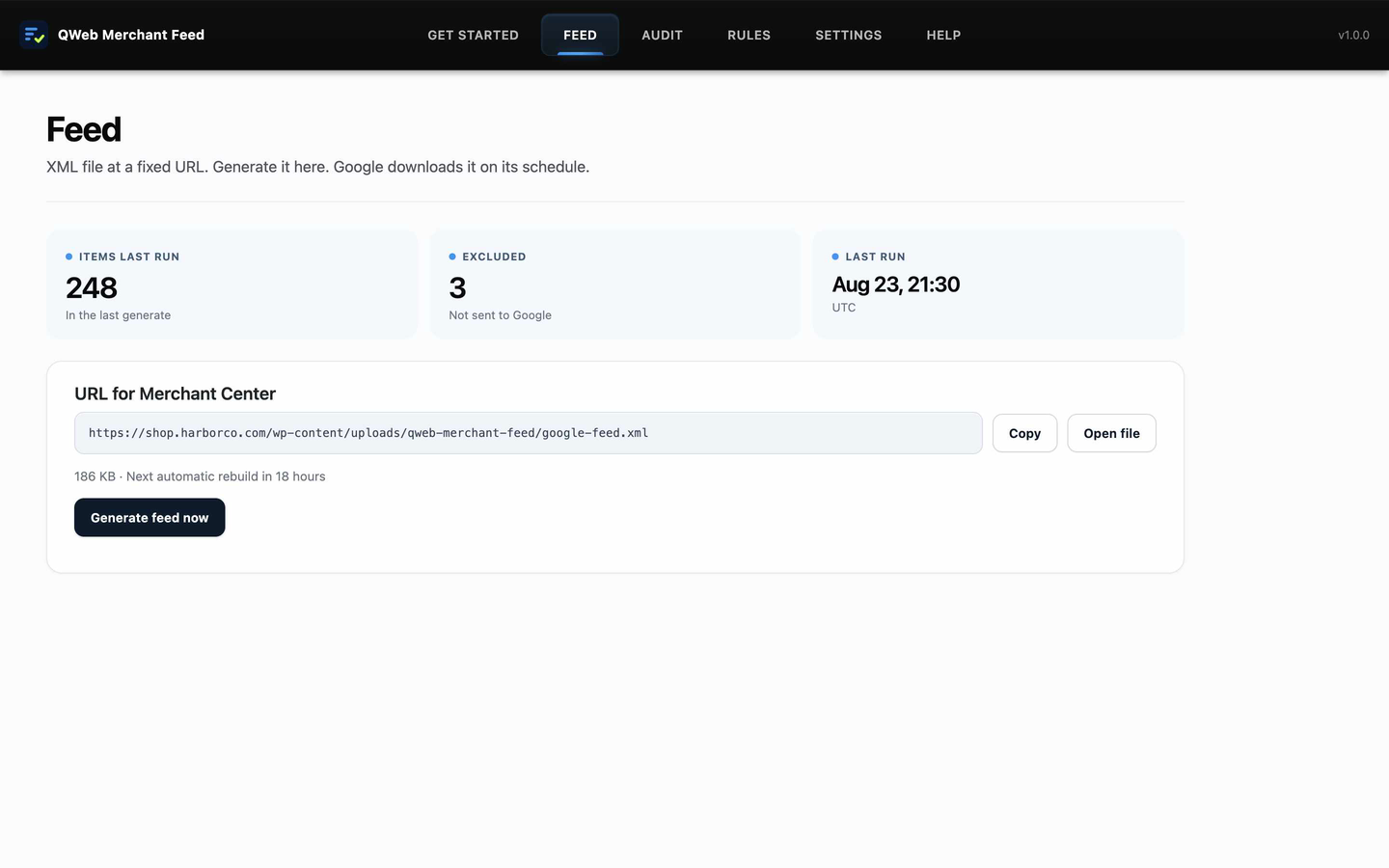Click the UTC timezone label
This screenshot has height=868, width=1389.
(x=844, y=308)
